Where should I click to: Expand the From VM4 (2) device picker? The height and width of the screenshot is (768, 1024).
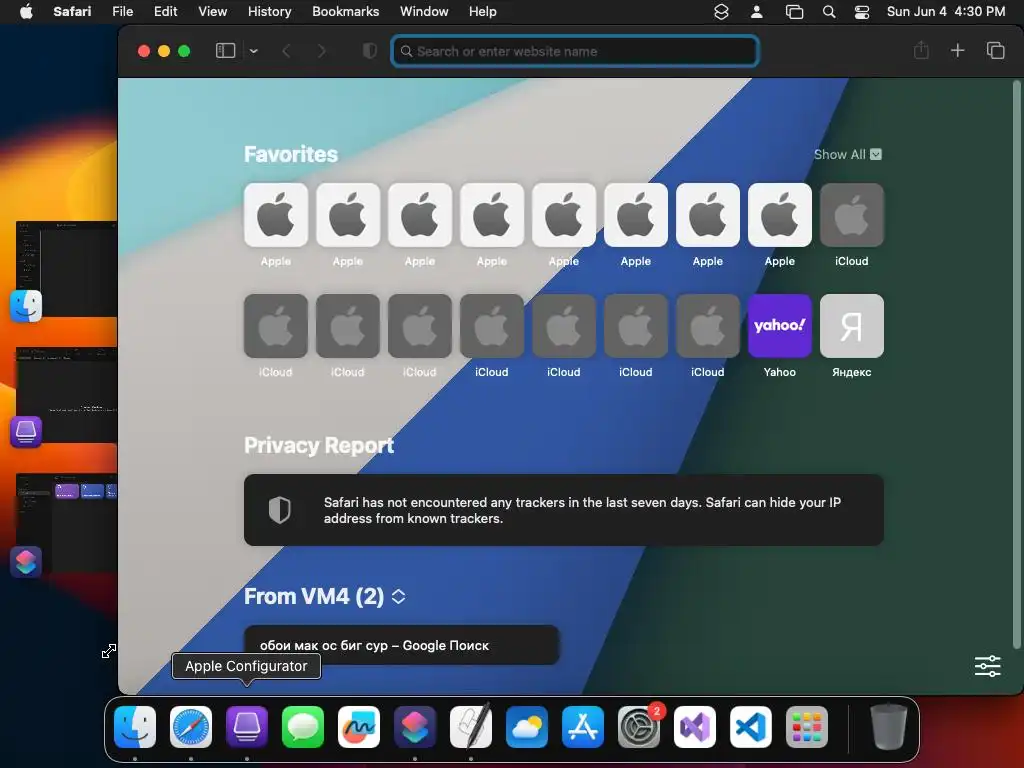click(398, 596)
